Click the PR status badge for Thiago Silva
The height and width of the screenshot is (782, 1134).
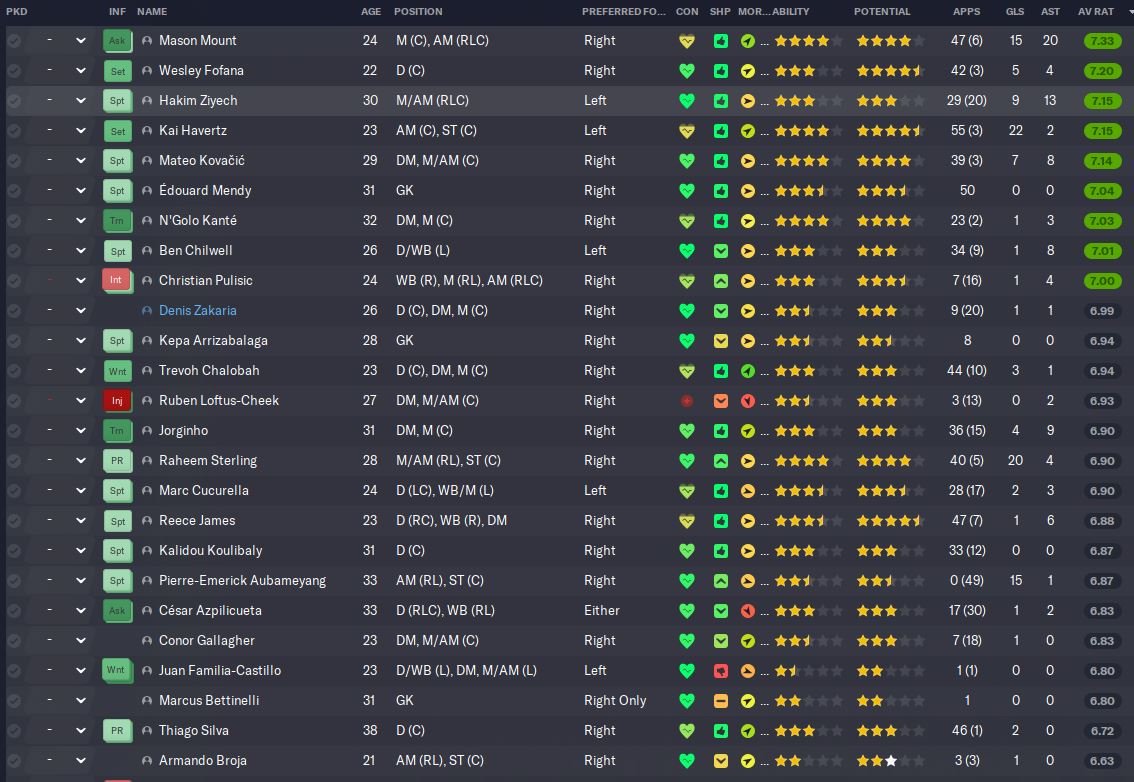pyautogui.click(x=117, y=731)
